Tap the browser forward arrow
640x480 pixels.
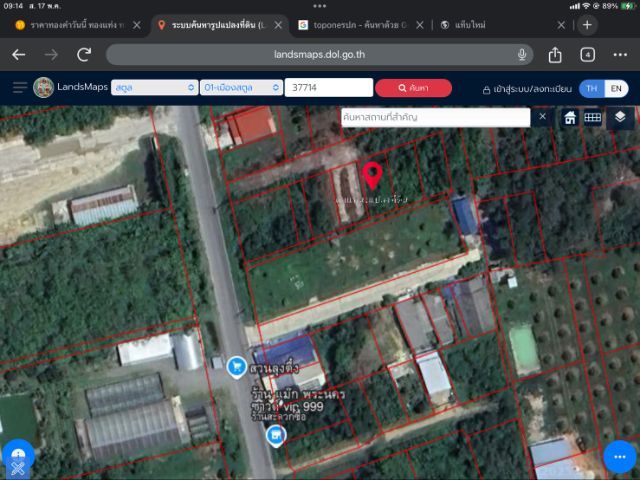click(51, 55)
